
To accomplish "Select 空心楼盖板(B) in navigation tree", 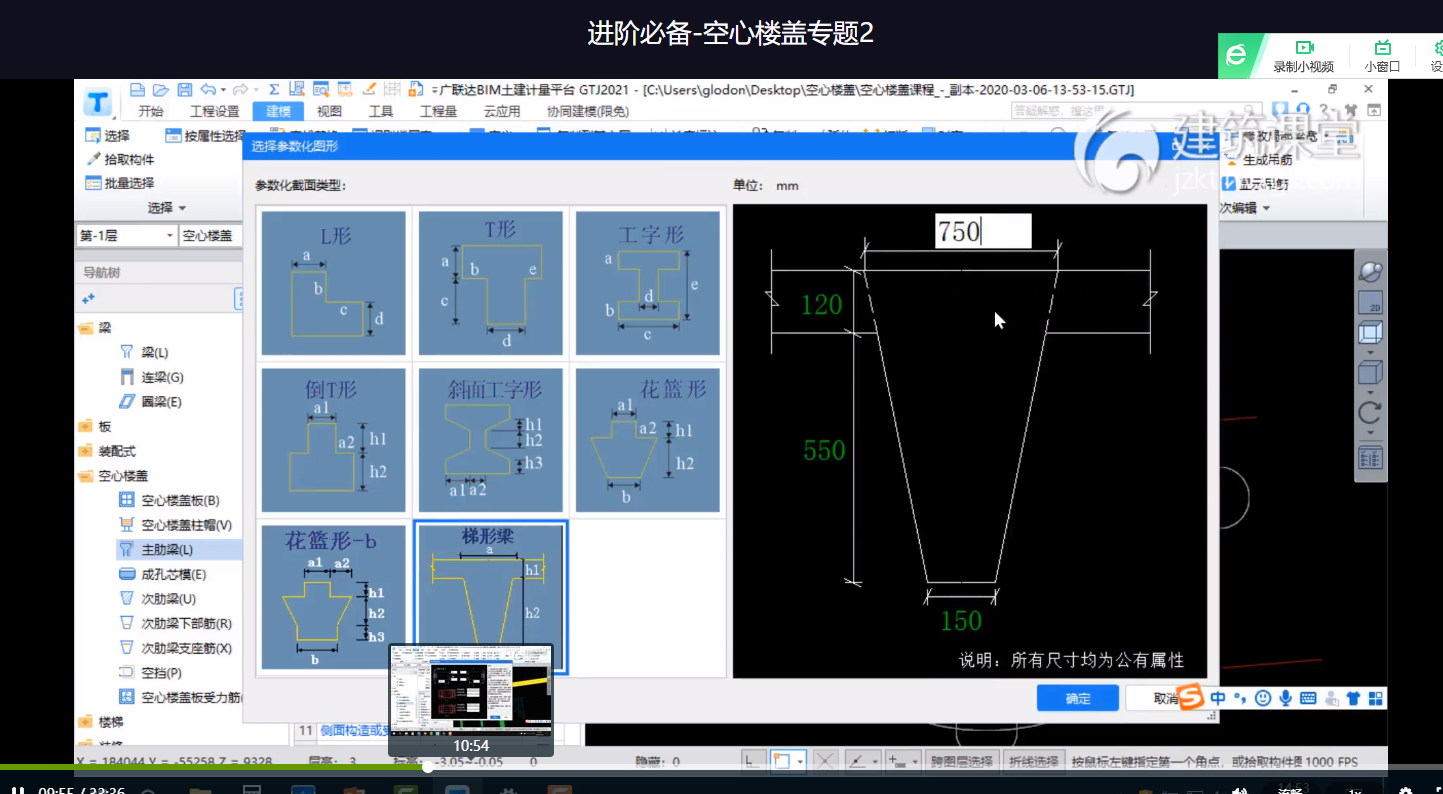I will coord(169,500).
